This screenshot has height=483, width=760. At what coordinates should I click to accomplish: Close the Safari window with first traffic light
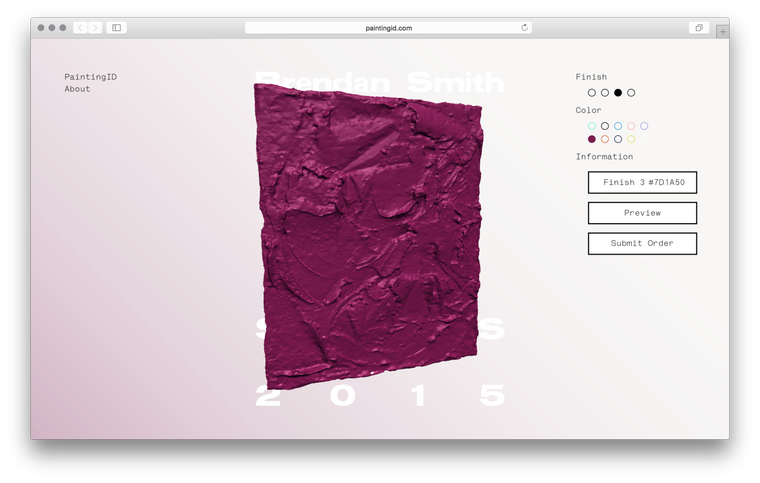[41, 28]
